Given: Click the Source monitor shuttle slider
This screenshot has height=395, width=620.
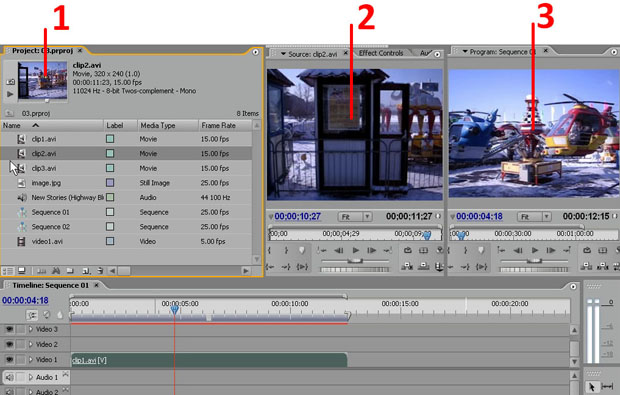Looking at the screenshot, I should (355, 261).
